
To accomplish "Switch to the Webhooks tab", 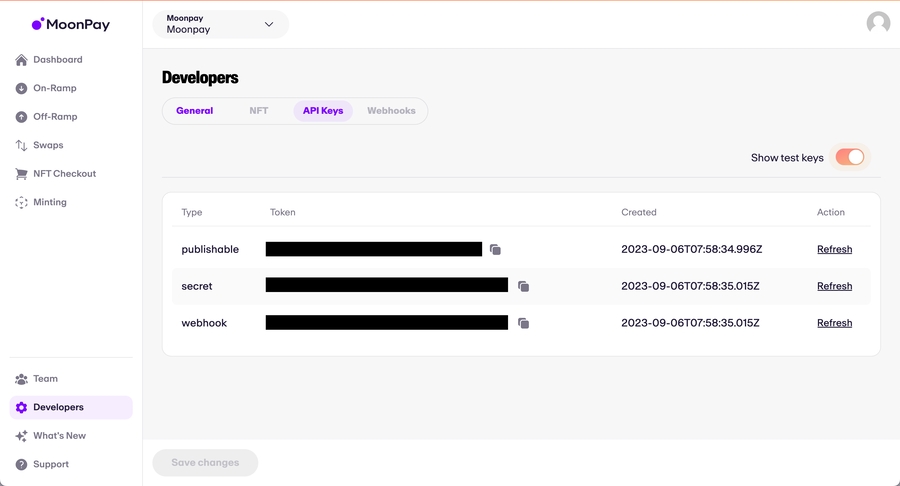I will click(x=391, y=111).
